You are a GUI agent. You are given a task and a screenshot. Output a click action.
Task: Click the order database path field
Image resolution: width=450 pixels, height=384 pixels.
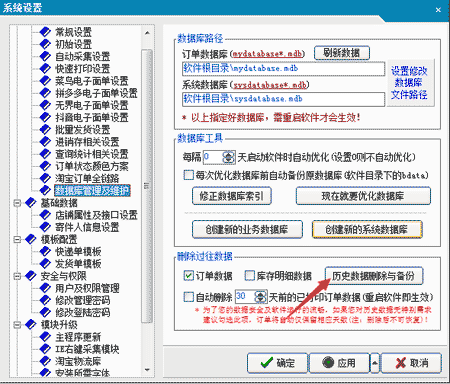point(283,69)
